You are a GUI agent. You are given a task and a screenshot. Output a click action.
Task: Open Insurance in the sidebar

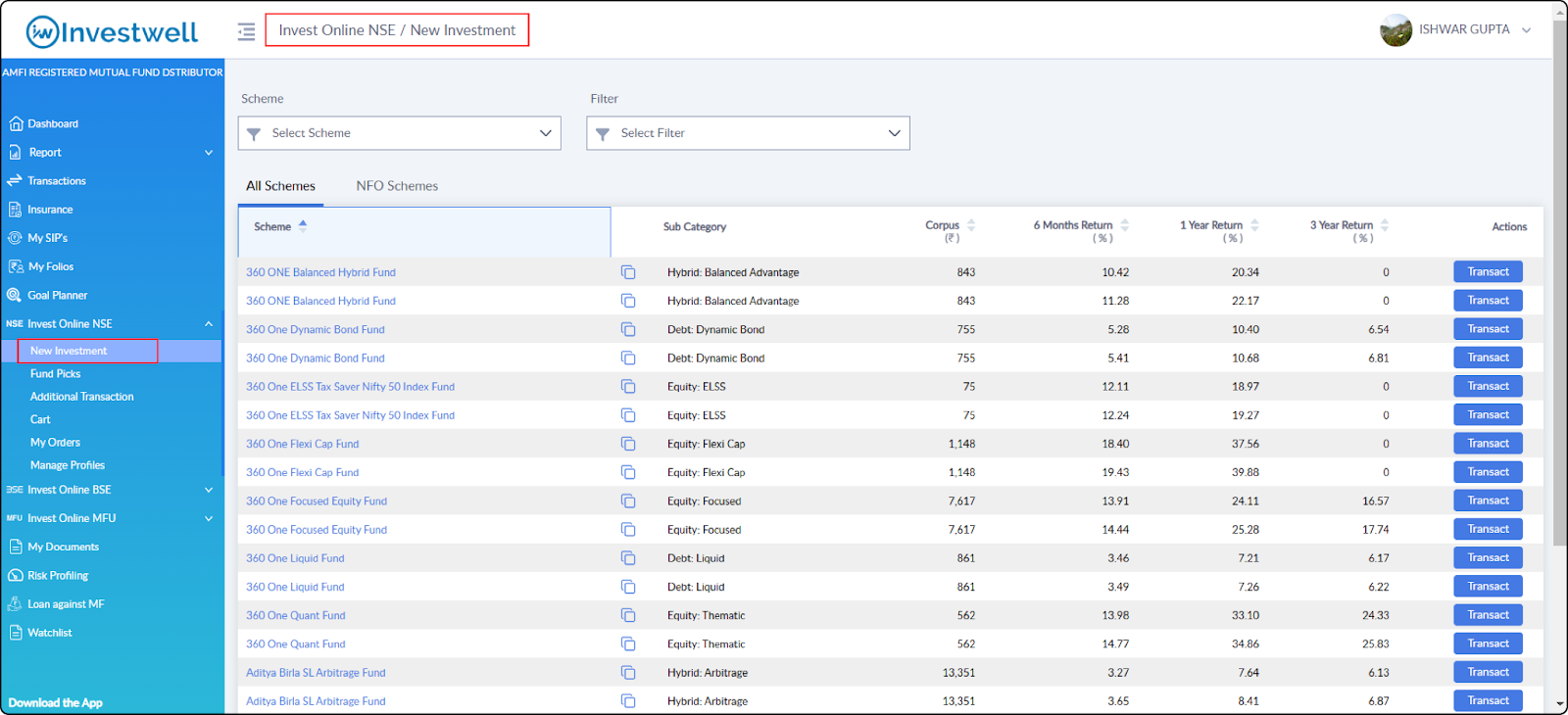click(50, 210)
